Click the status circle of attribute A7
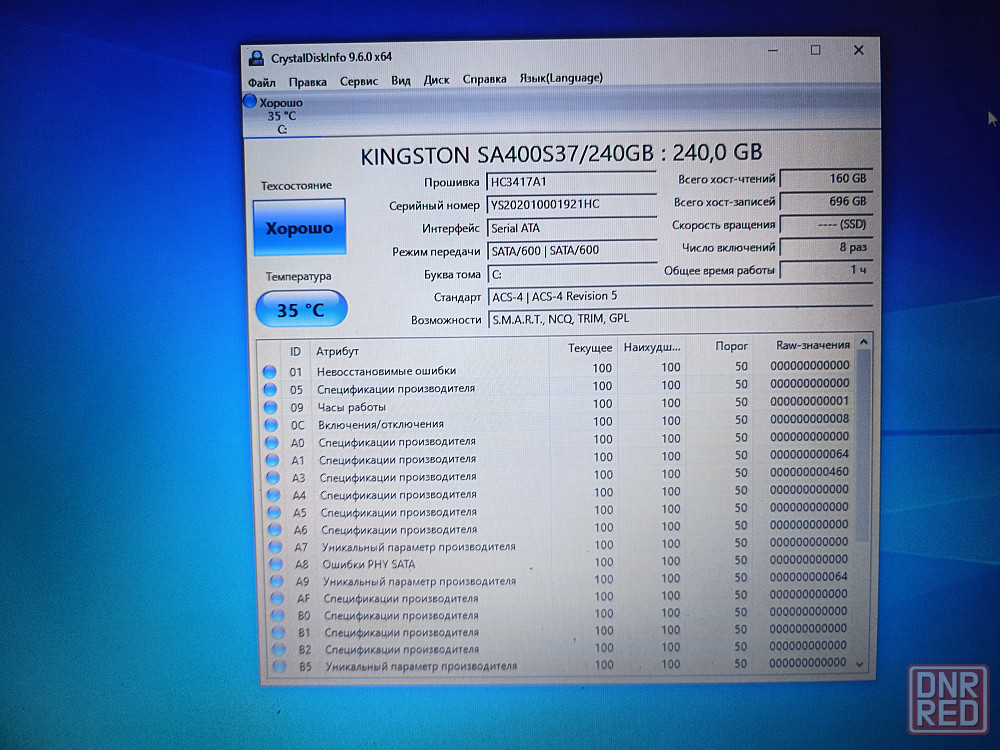The width and height of the screenshot is (1000, 750). click(x=276, y=547)
